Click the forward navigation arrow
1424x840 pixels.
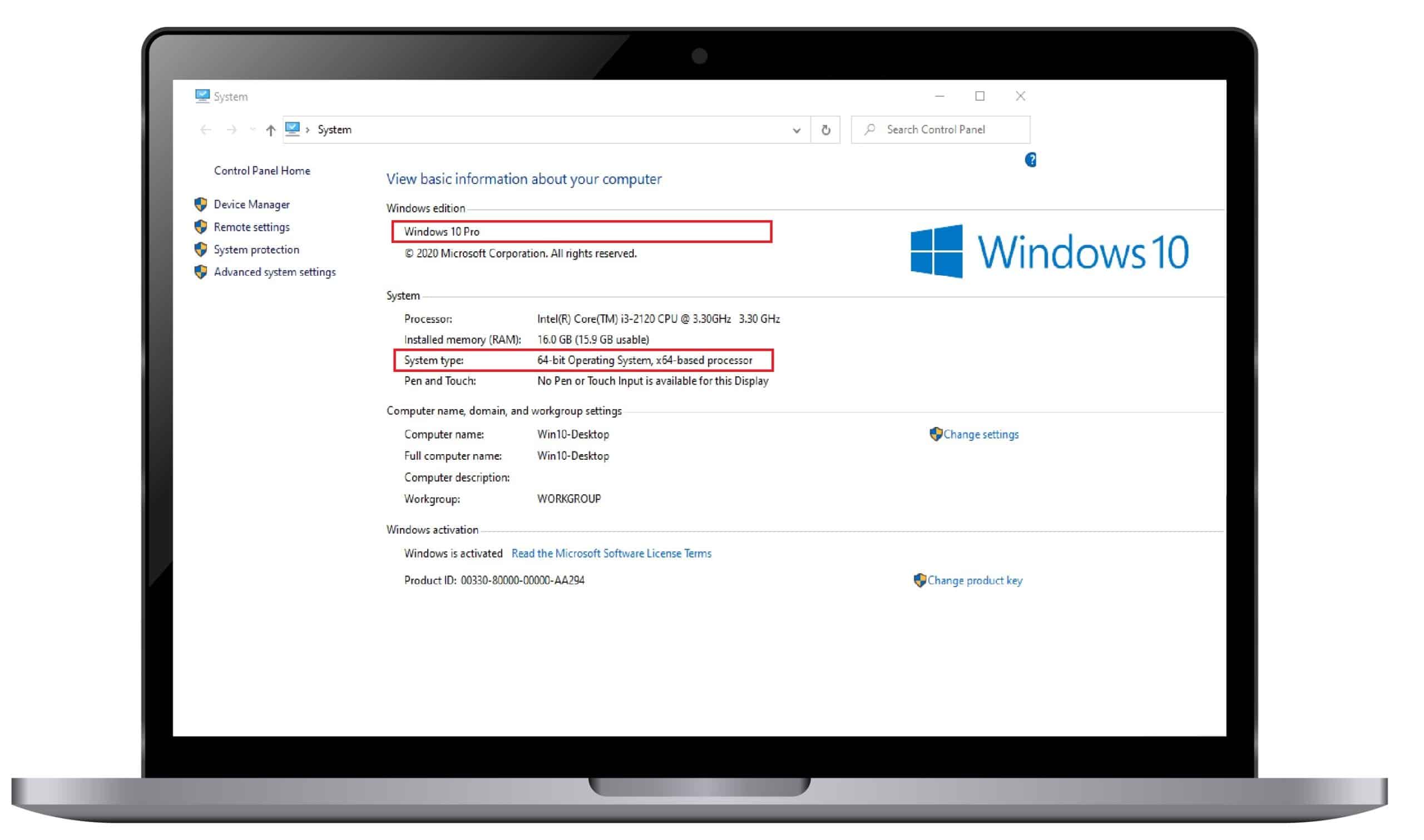231,130
